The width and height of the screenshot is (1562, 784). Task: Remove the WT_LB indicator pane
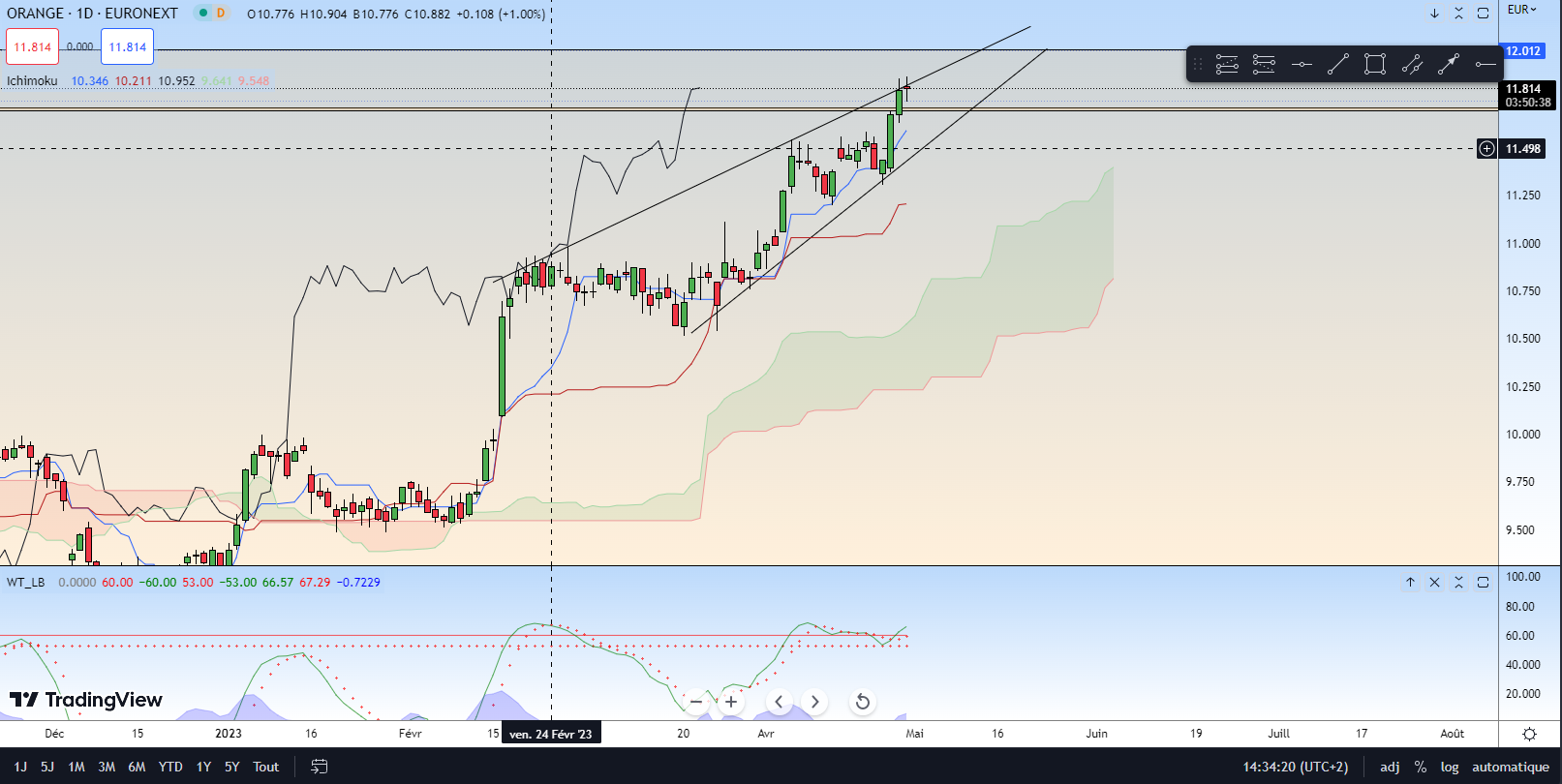tap(1434, 583)
